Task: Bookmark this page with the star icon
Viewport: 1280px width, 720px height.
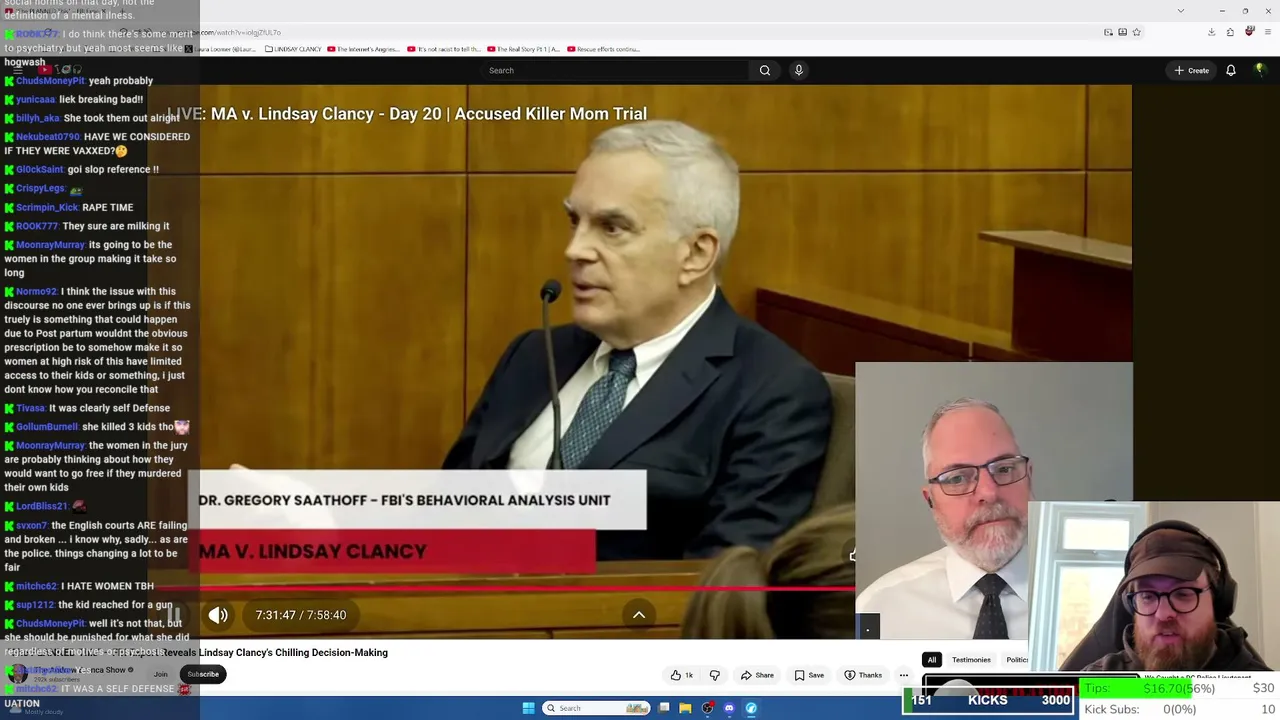Action: point(1136,32)
